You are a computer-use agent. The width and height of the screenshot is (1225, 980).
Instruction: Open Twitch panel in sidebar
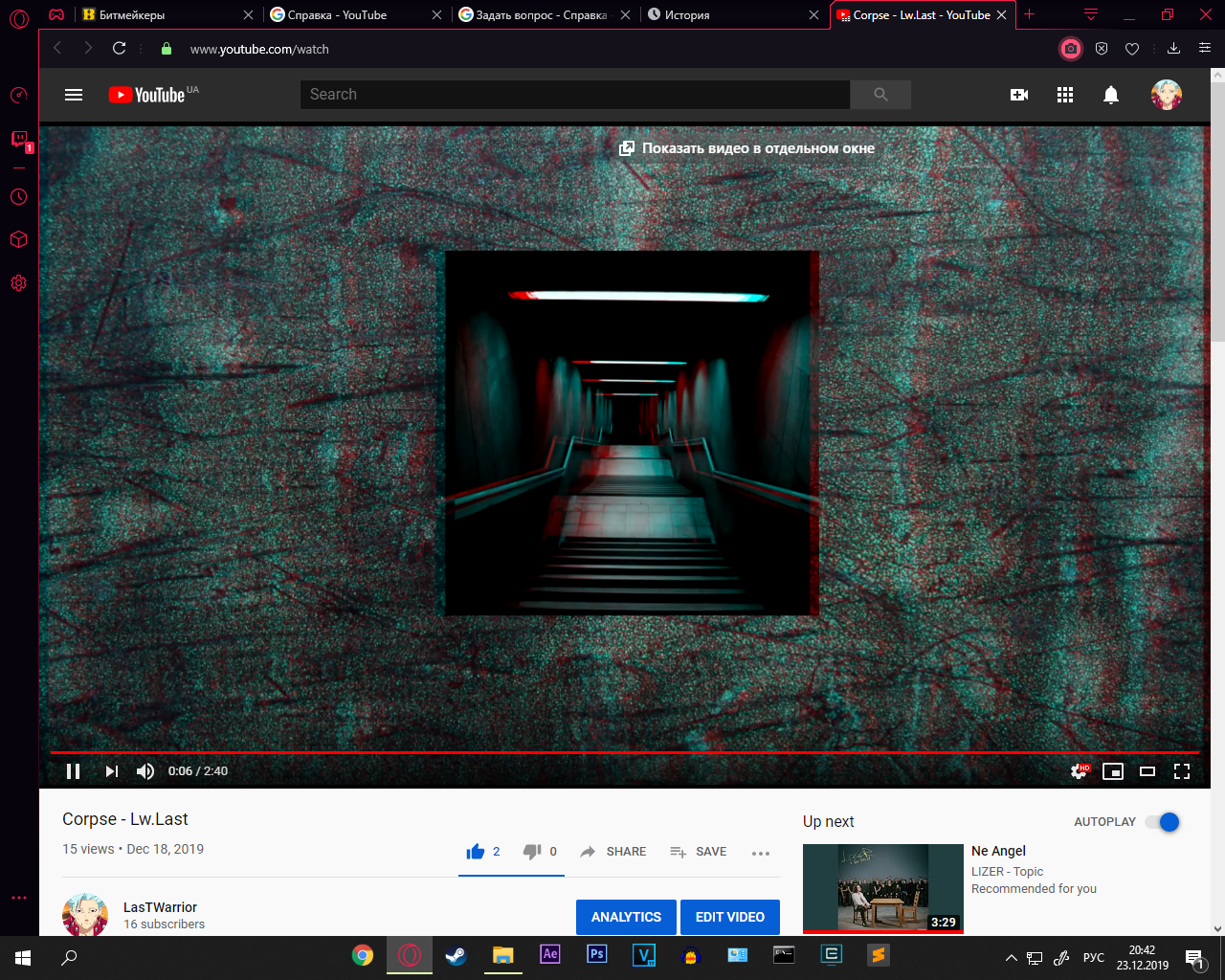click(x=19, y=141)
